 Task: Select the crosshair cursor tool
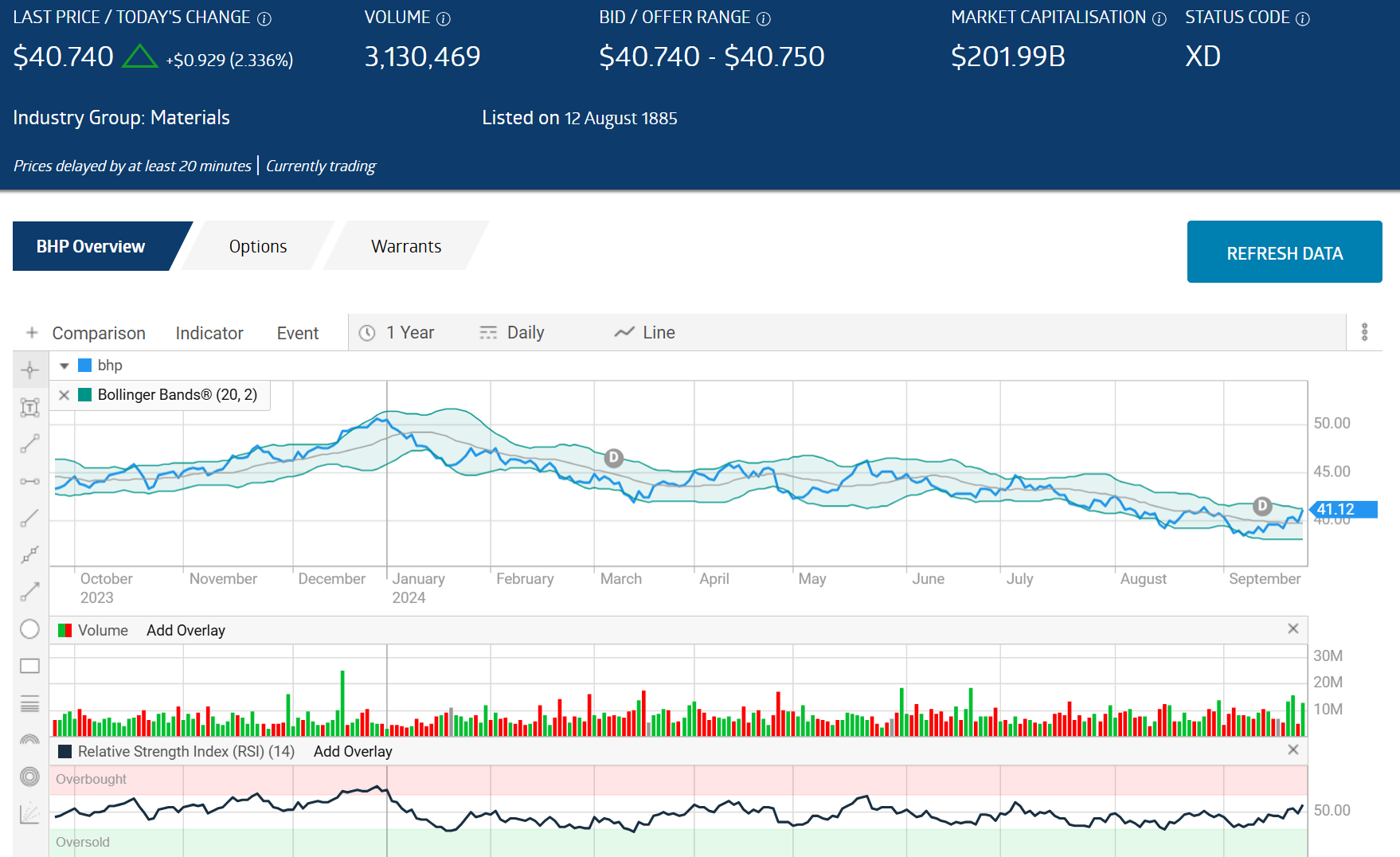coord(29,370)
